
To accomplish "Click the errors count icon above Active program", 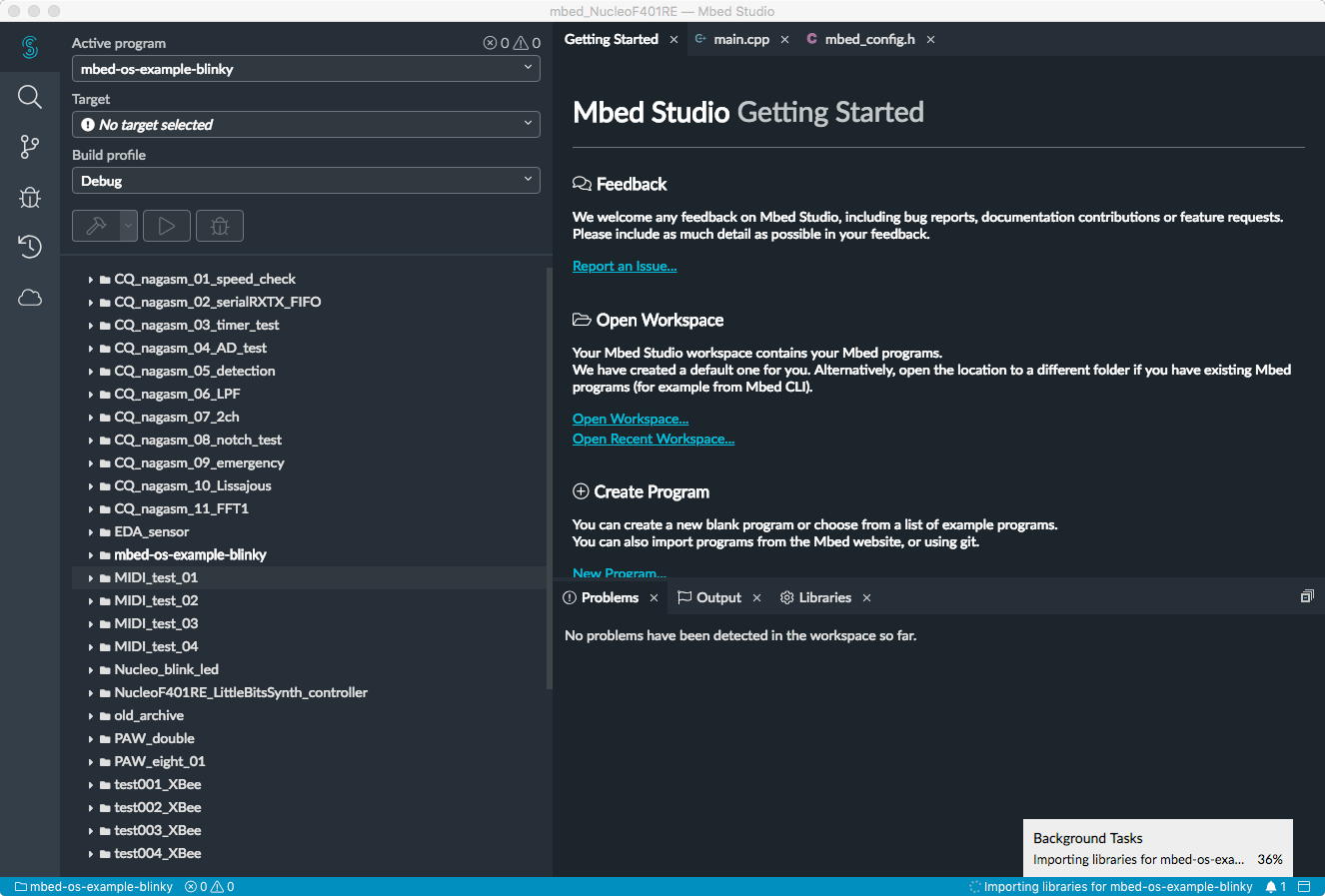I will (x=490, y=43).
